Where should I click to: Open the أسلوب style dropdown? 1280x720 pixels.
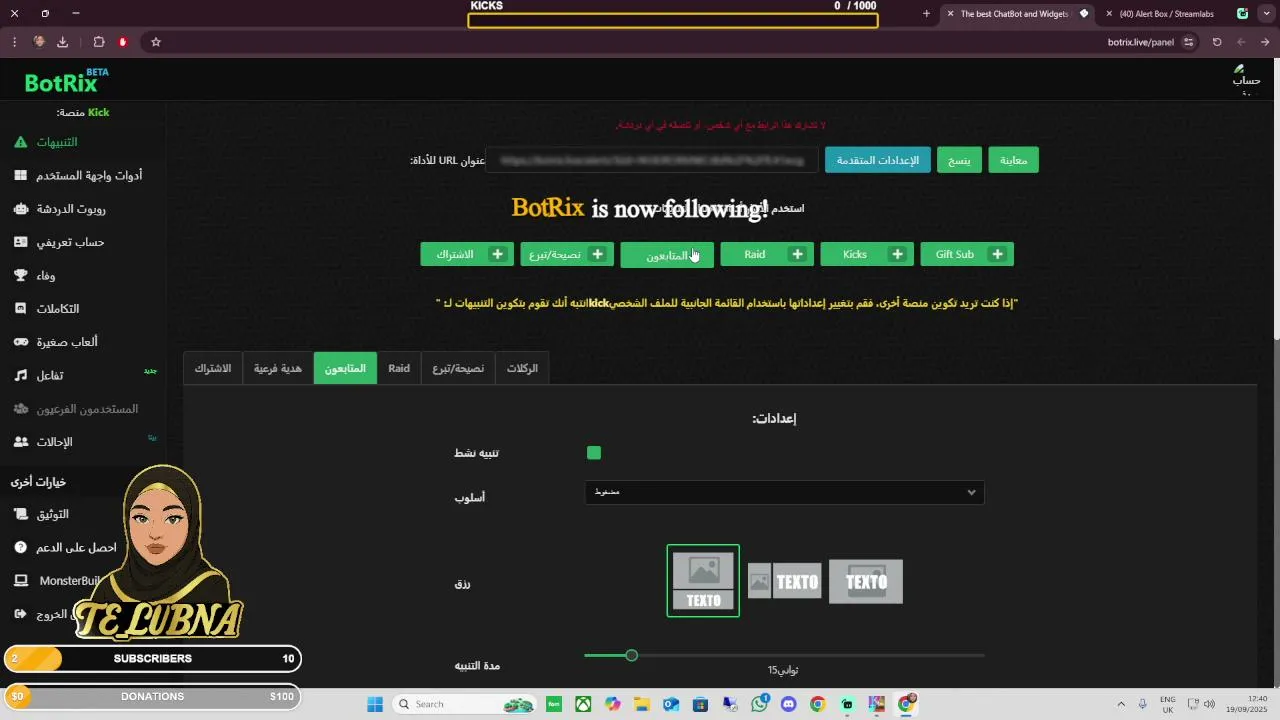point(785,492)
